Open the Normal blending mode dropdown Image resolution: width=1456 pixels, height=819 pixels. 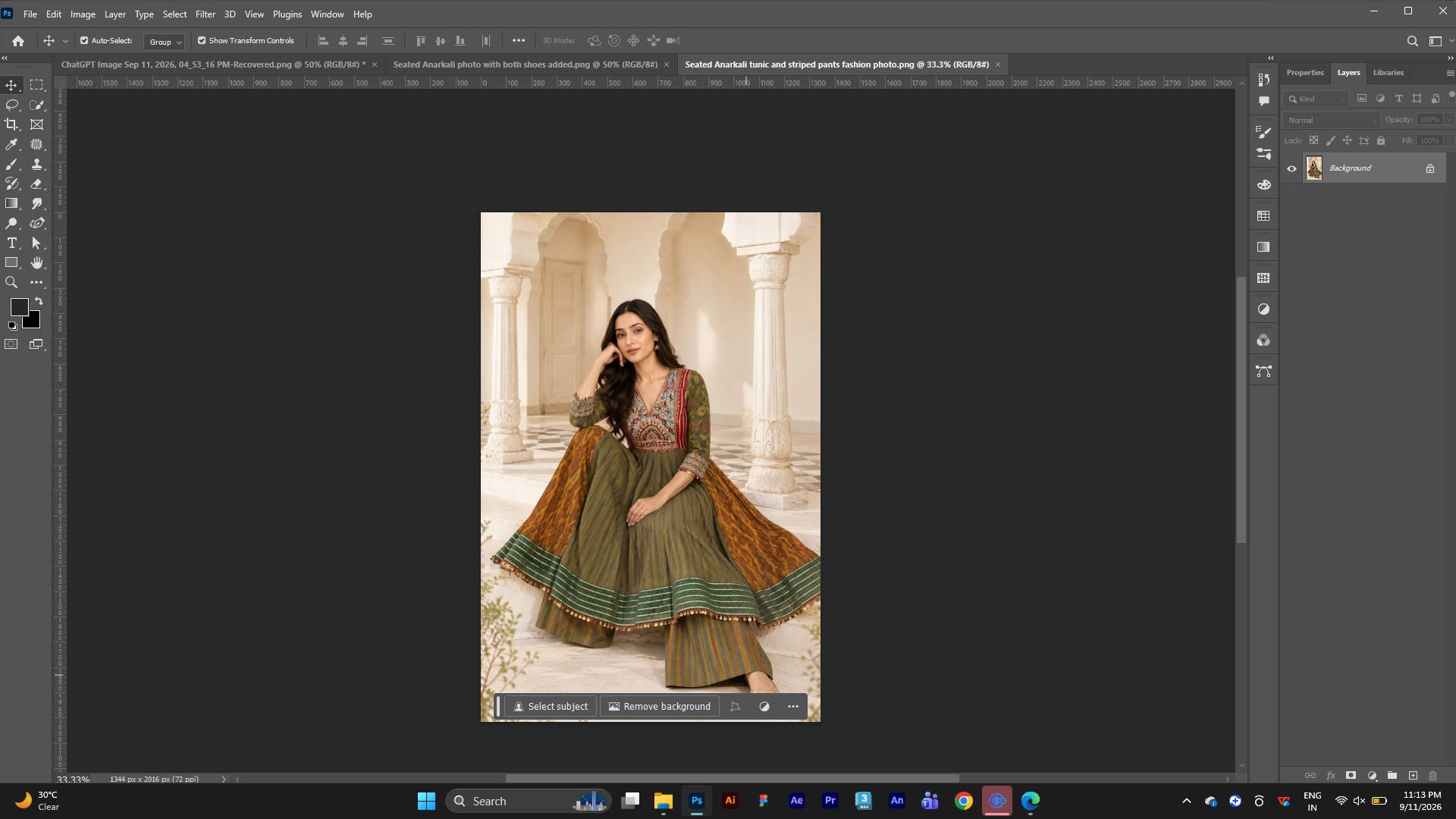pyautogui.click(x=1332, y=120)
